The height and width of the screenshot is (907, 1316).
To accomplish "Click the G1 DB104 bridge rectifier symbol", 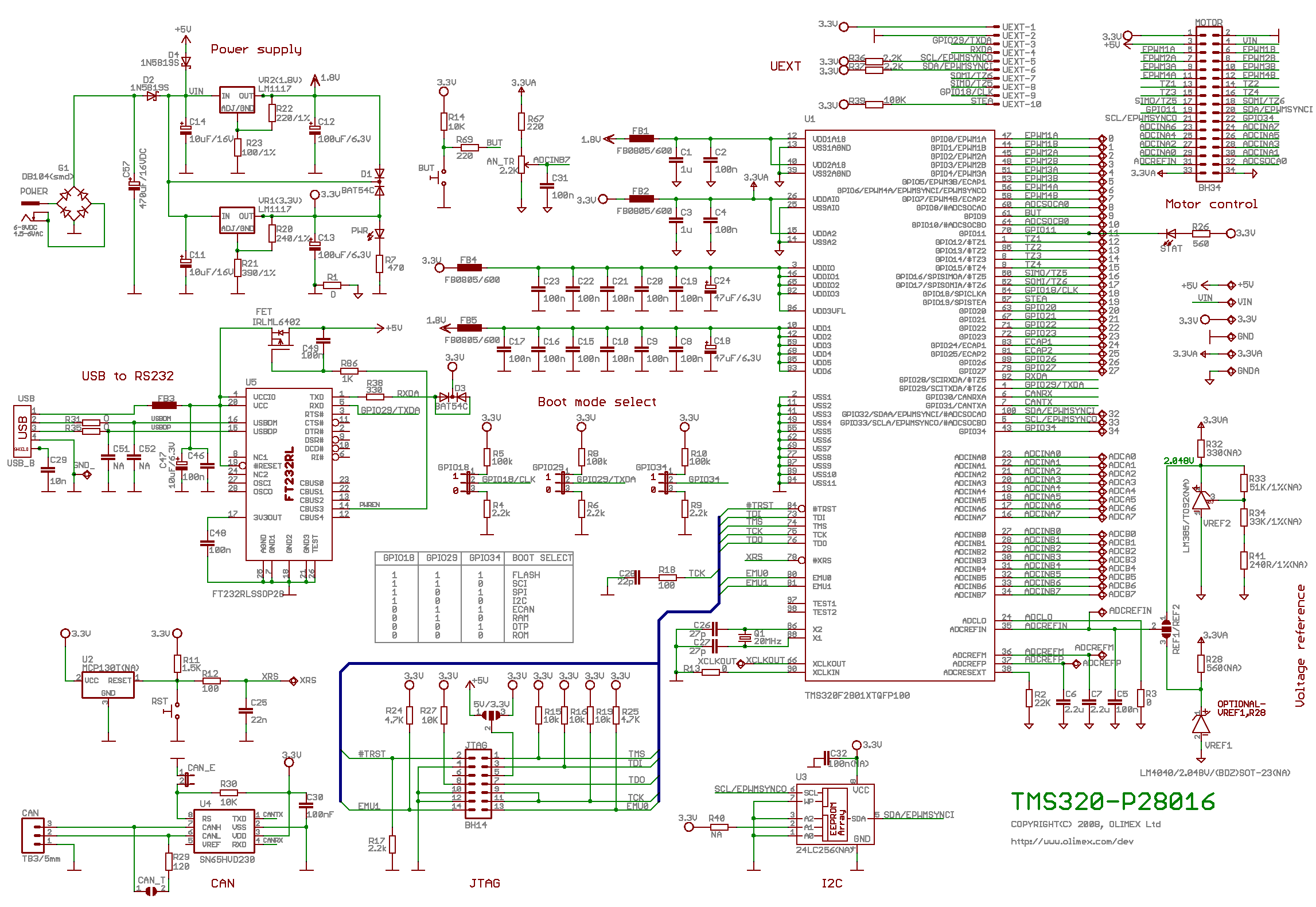I will pyautogui.click(x=74, y=204).
